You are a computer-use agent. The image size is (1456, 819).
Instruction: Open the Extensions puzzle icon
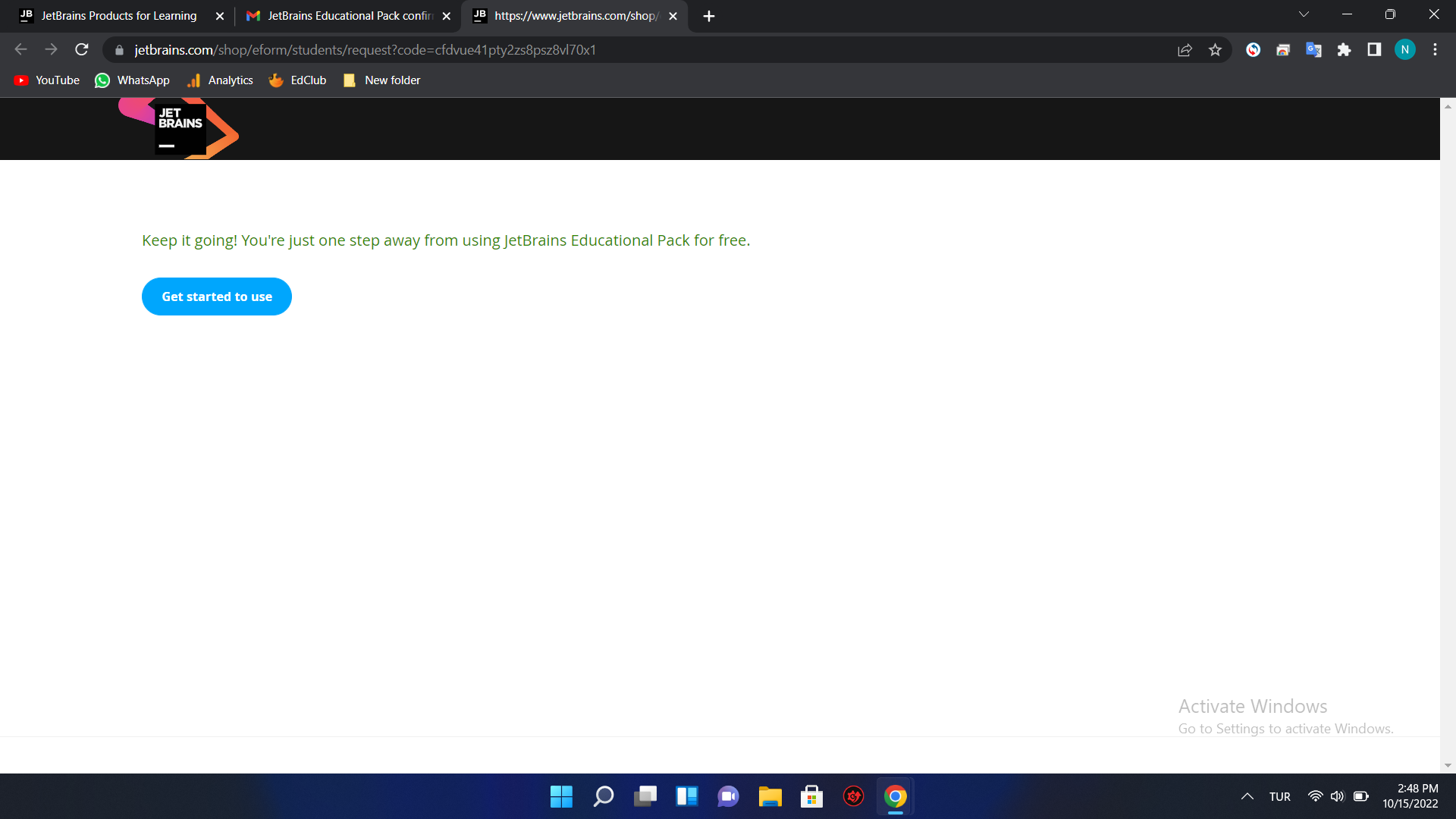(x=1344, y=50)
